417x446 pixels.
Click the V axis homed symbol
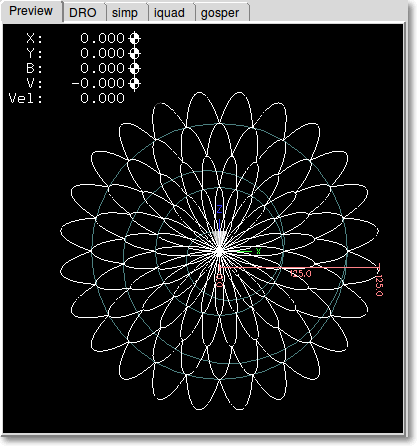point(134,83)
